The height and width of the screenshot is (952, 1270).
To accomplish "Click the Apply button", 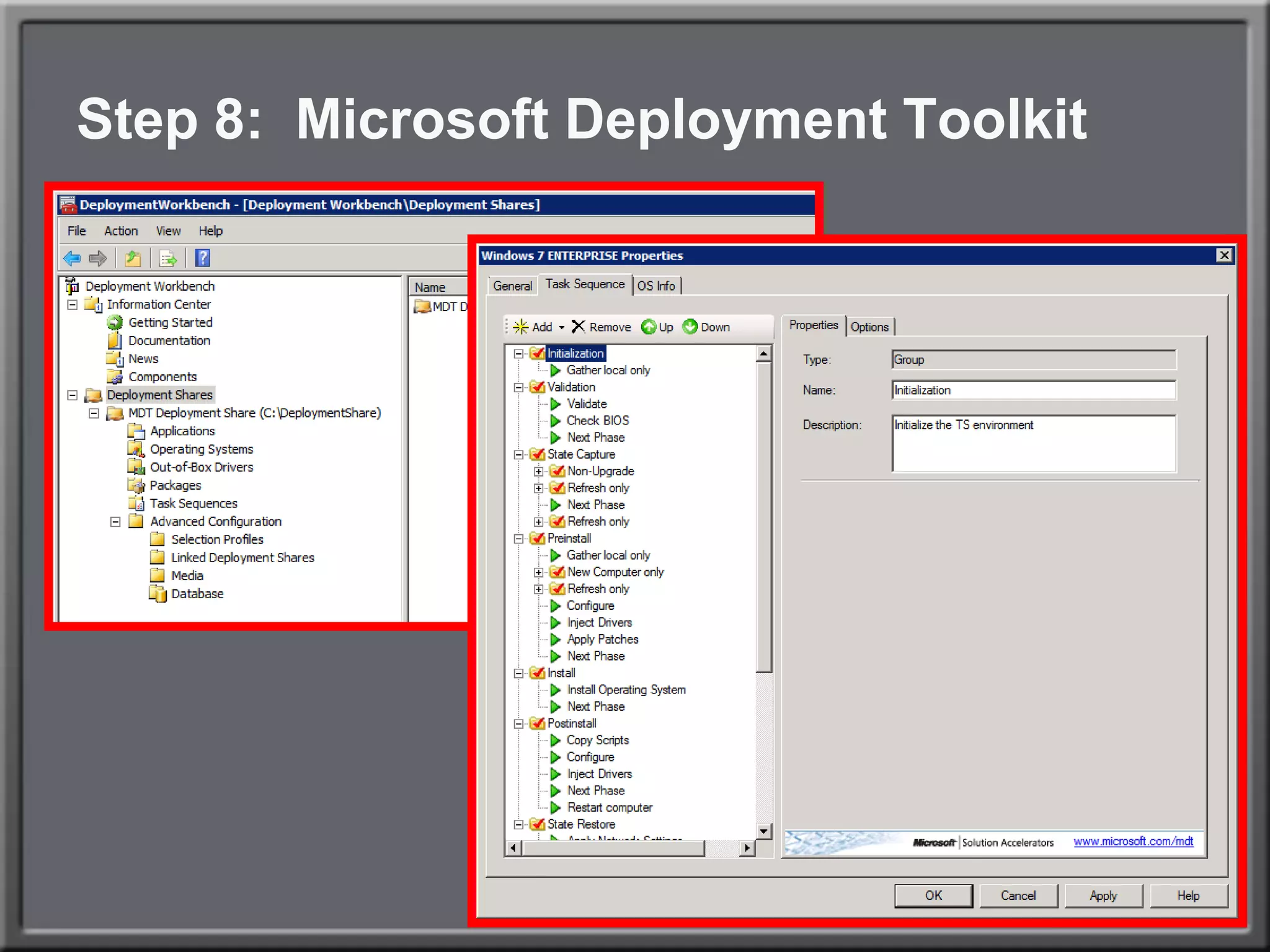I will [1103, 896].
